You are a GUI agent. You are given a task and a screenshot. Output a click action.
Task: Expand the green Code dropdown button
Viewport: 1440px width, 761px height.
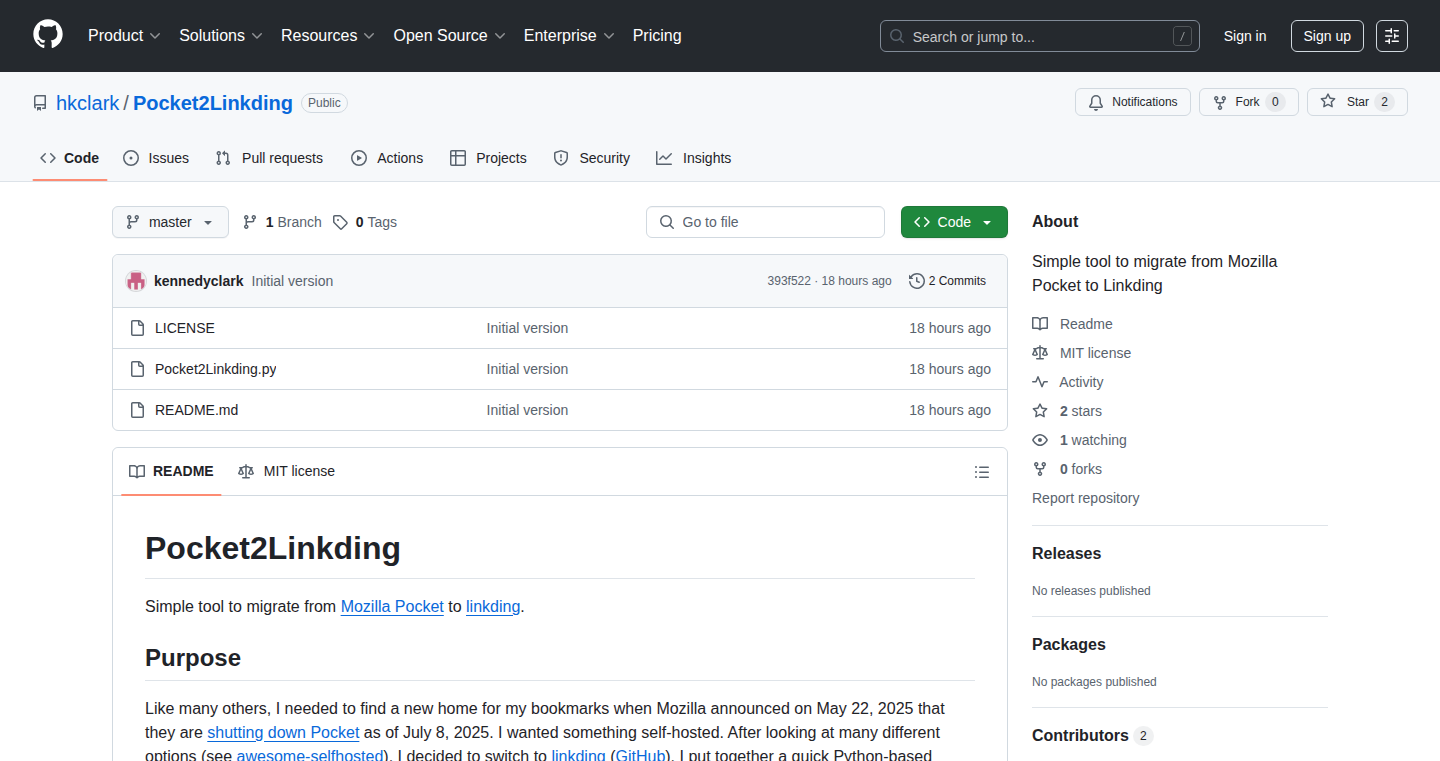click(x=954, y=222)
